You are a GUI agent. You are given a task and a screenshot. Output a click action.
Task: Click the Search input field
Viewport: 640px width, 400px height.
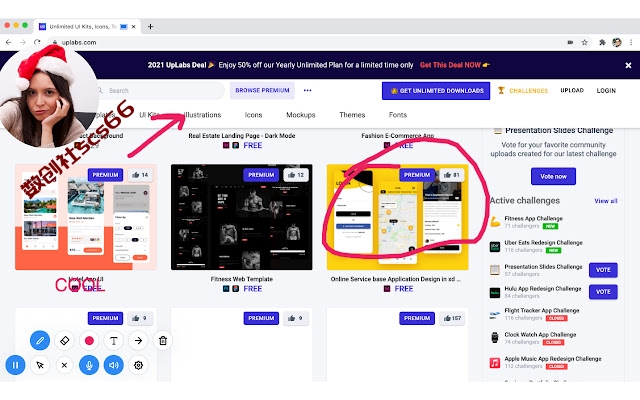click(x=161, y=91)
